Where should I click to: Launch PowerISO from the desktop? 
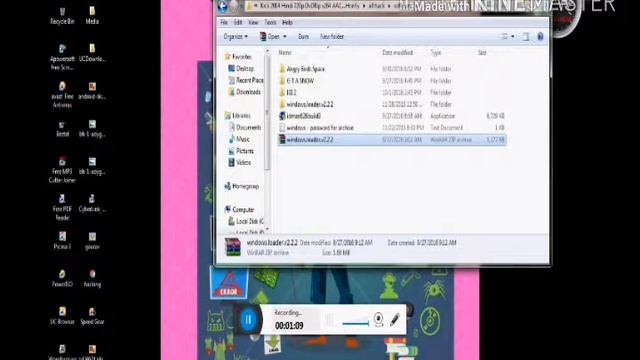(x=62, y=278)
